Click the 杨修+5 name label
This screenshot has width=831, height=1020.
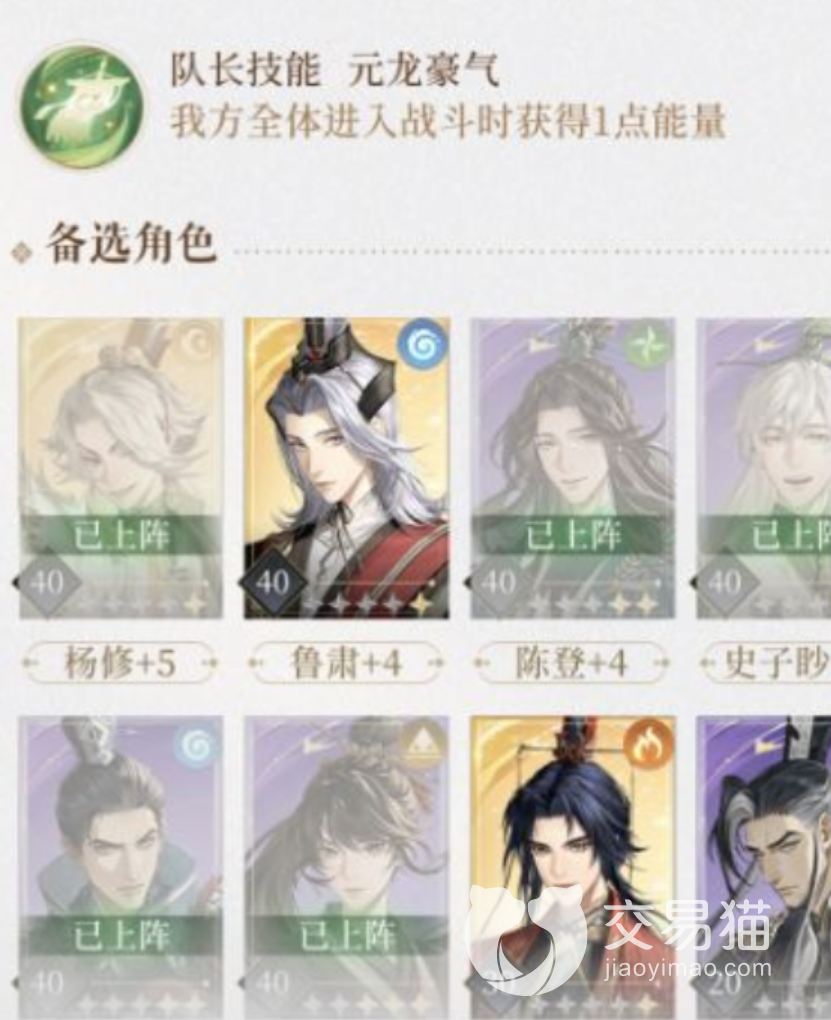[120, 663]
